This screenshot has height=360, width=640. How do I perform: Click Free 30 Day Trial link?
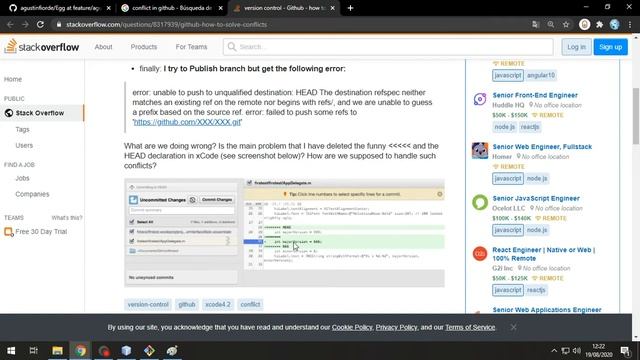41,232
